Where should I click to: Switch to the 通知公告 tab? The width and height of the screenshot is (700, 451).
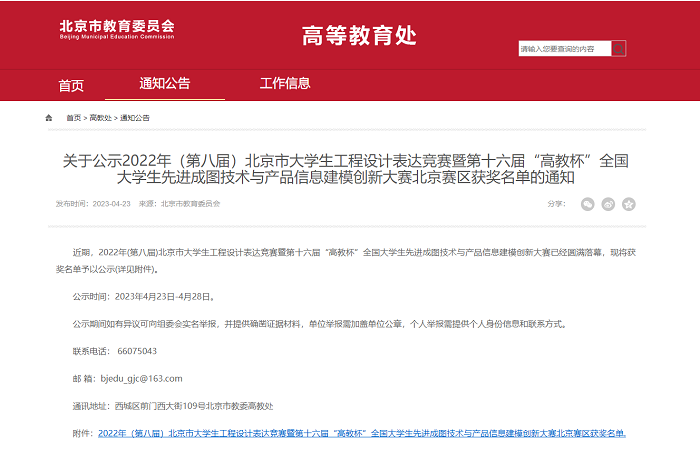164,84
